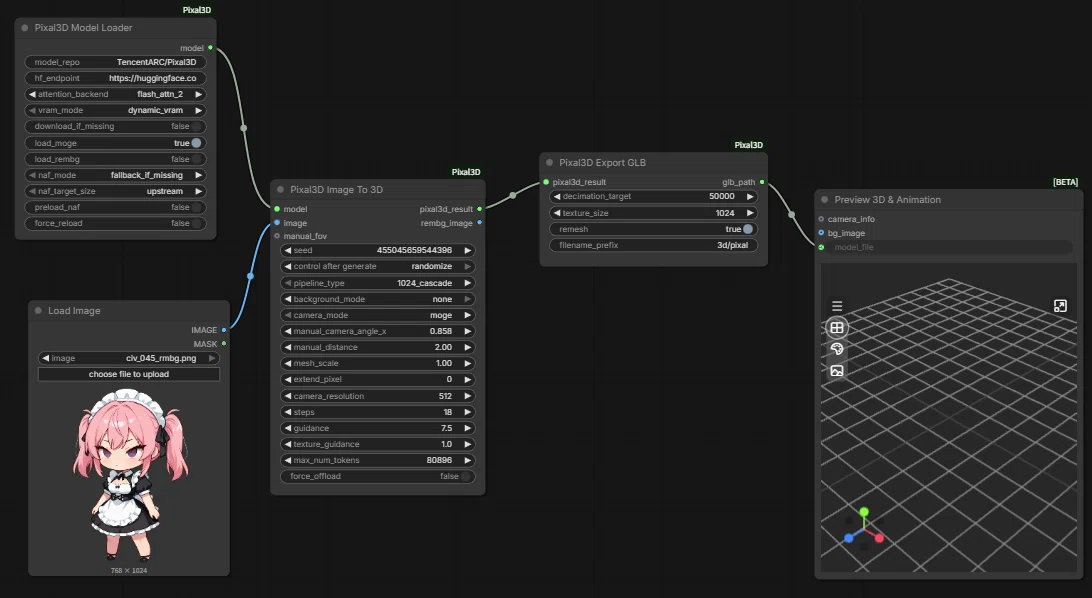Image resolution: width=1092 pixels, height=598 pixels.
Task: Toggle the preload_naf switch
Action: [196, 207]
